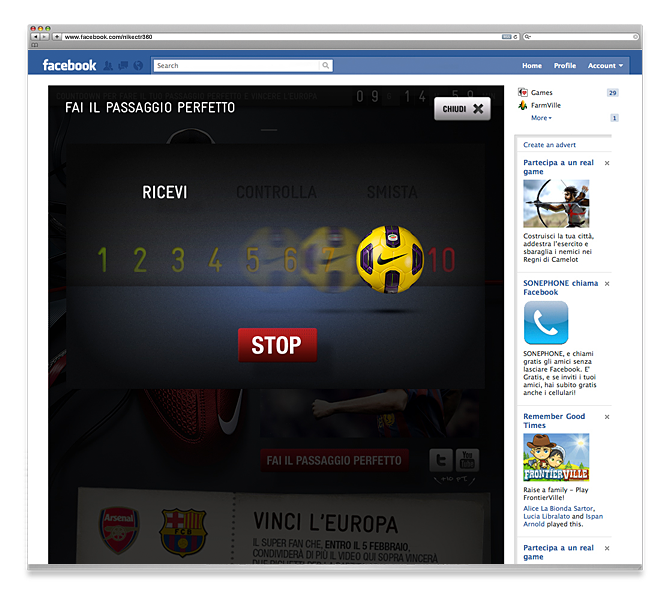Click the More counter badge 1

pyautogui.click(x=614, y=118)
